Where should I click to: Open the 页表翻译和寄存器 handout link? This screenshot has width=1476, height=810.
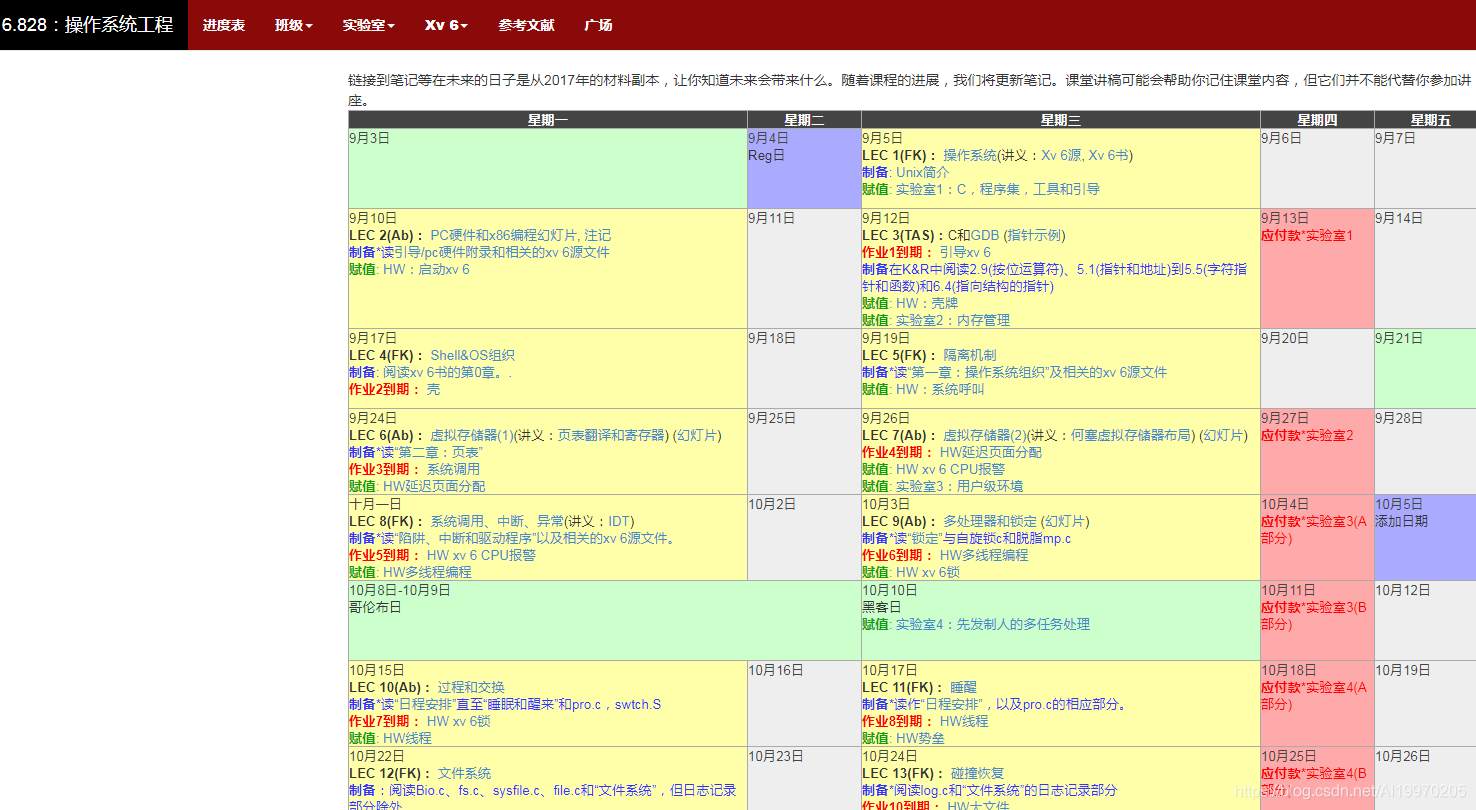612,435
